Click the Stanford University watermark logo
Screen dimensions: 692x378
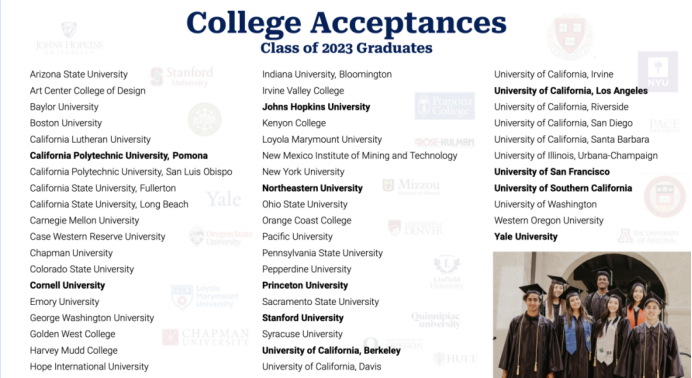coord(182,76)
